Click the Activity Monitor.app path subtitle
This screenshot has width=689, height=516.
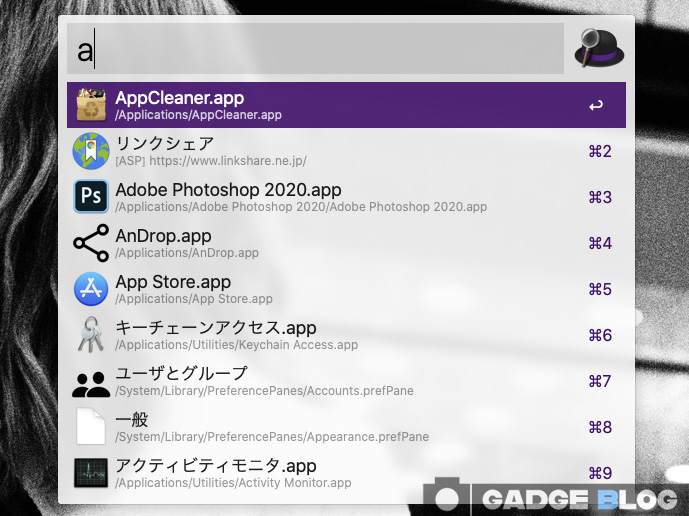(233, 483)
